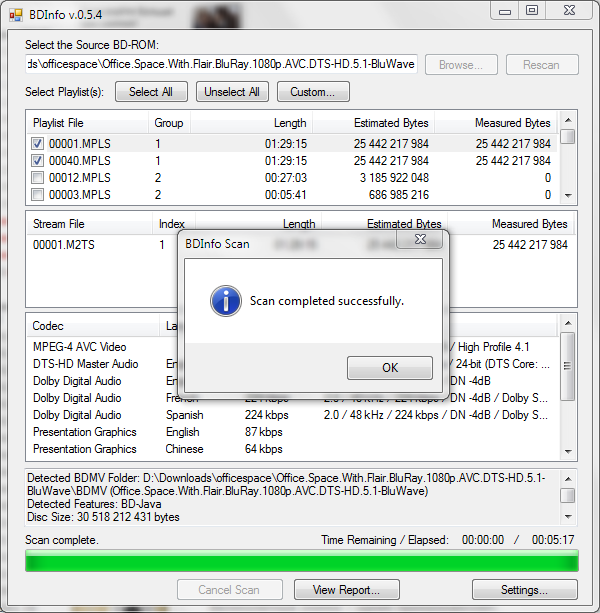
Task: Click codec list scroll down arrow
Action: point(568,452)
